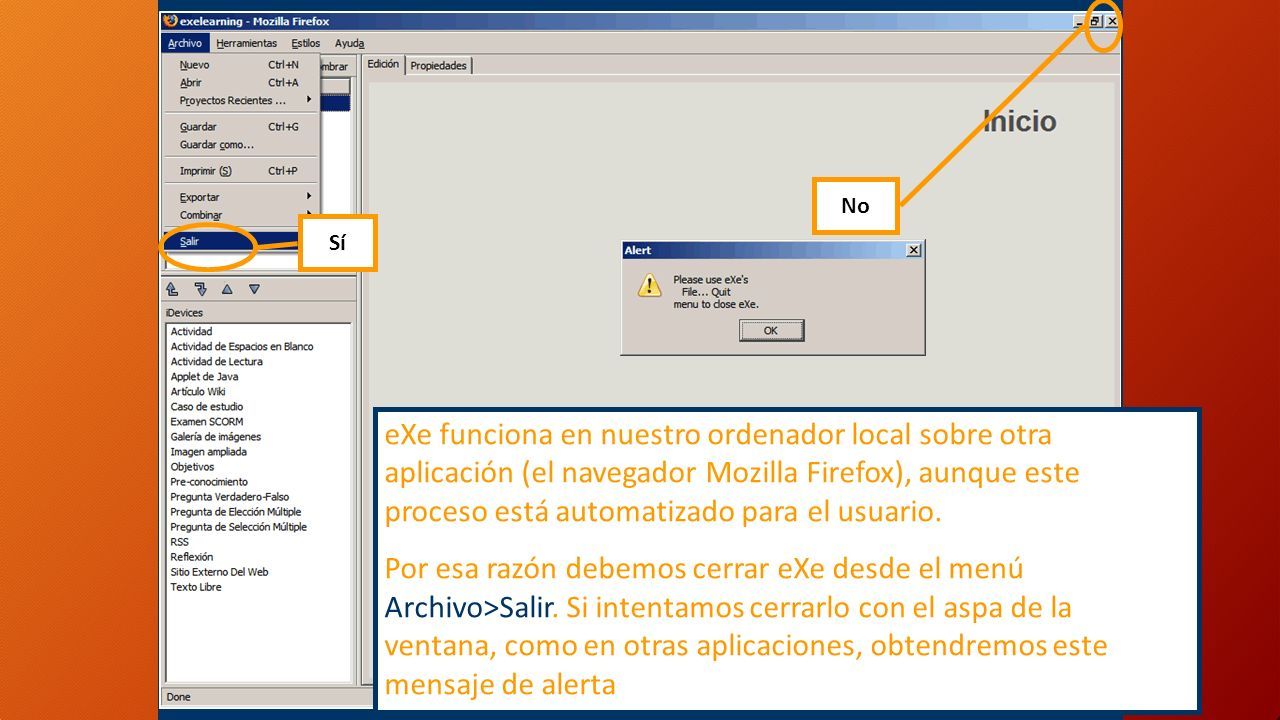Viewport: 1280px width, 720px height.
Task: Restore the exelearning Firefox window size
Action: pyautogui.click(x=1095, y=21)
